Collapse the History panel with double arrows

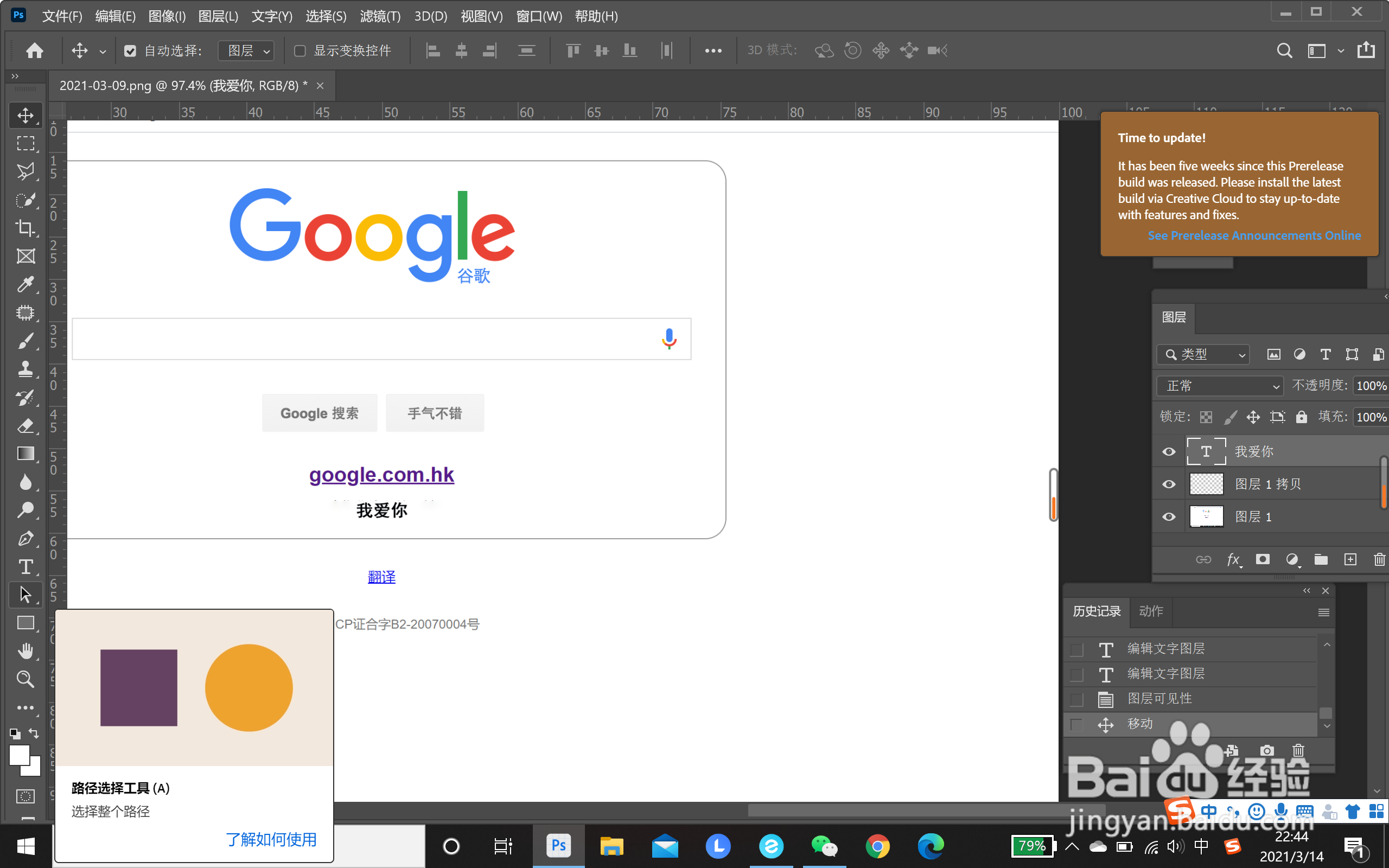click(1307, 591)
